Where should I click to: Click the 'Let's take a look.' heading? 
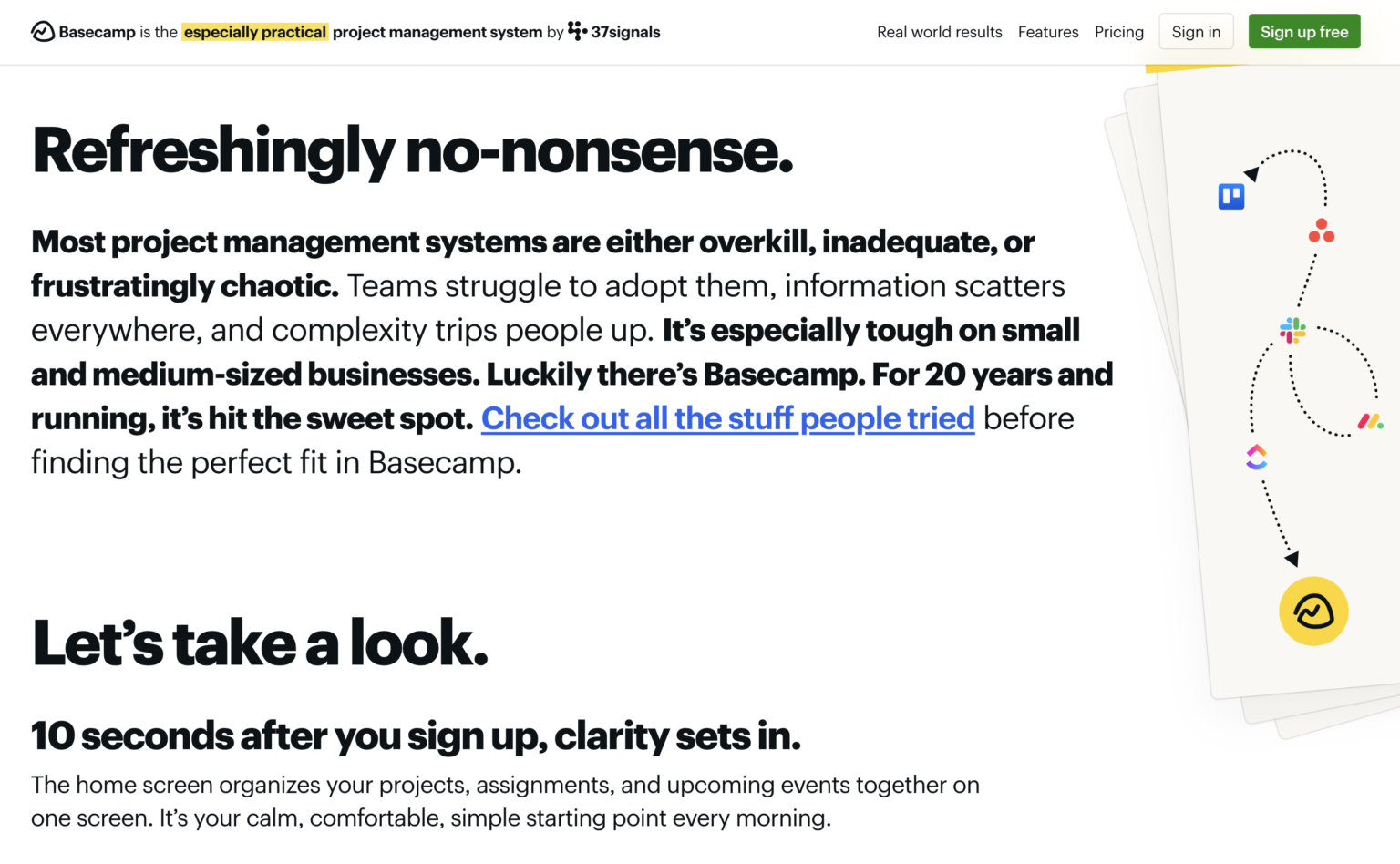[x=259, y=643]
